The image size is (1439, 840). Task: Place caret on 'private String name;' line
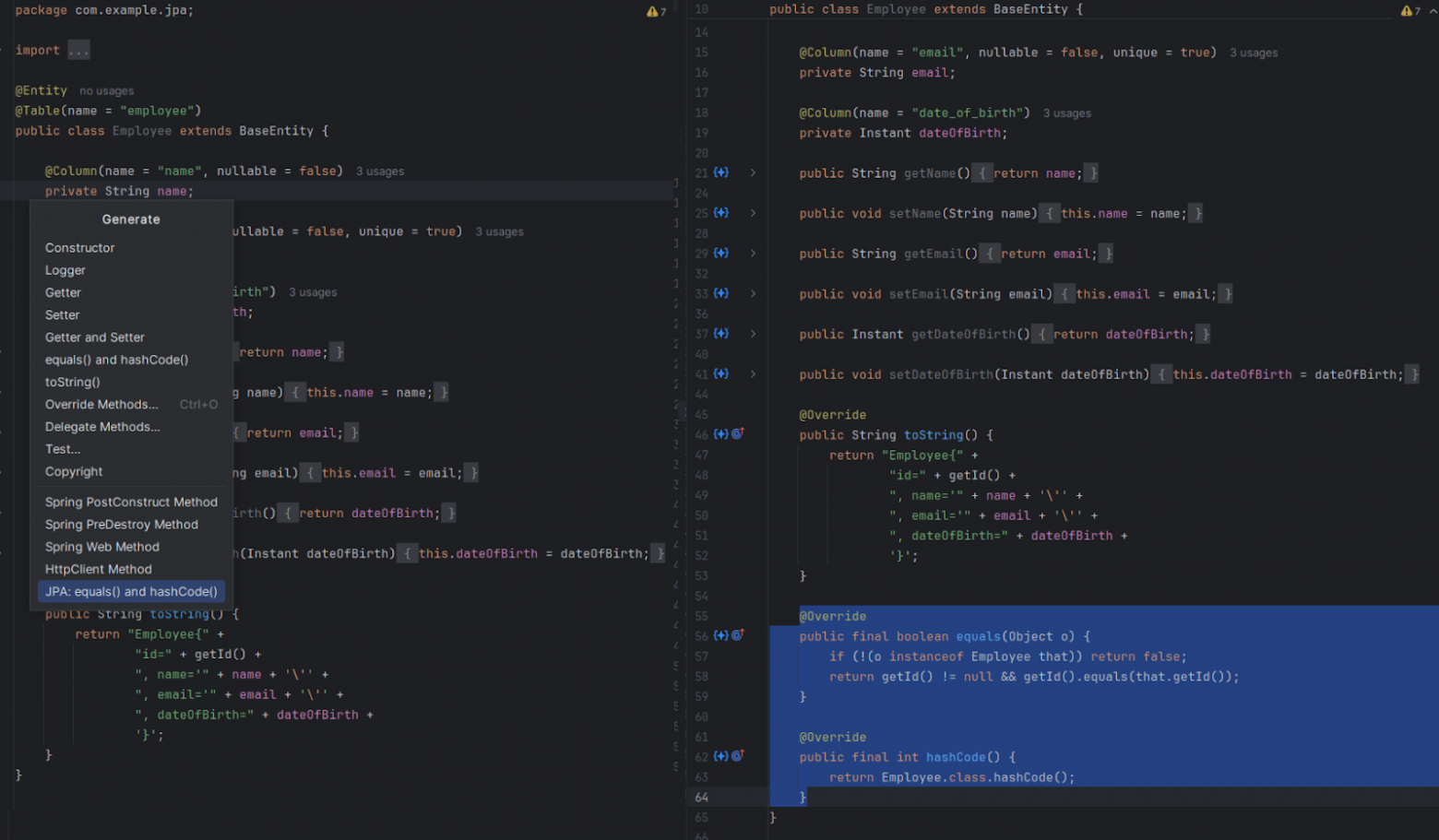point(119,191)
